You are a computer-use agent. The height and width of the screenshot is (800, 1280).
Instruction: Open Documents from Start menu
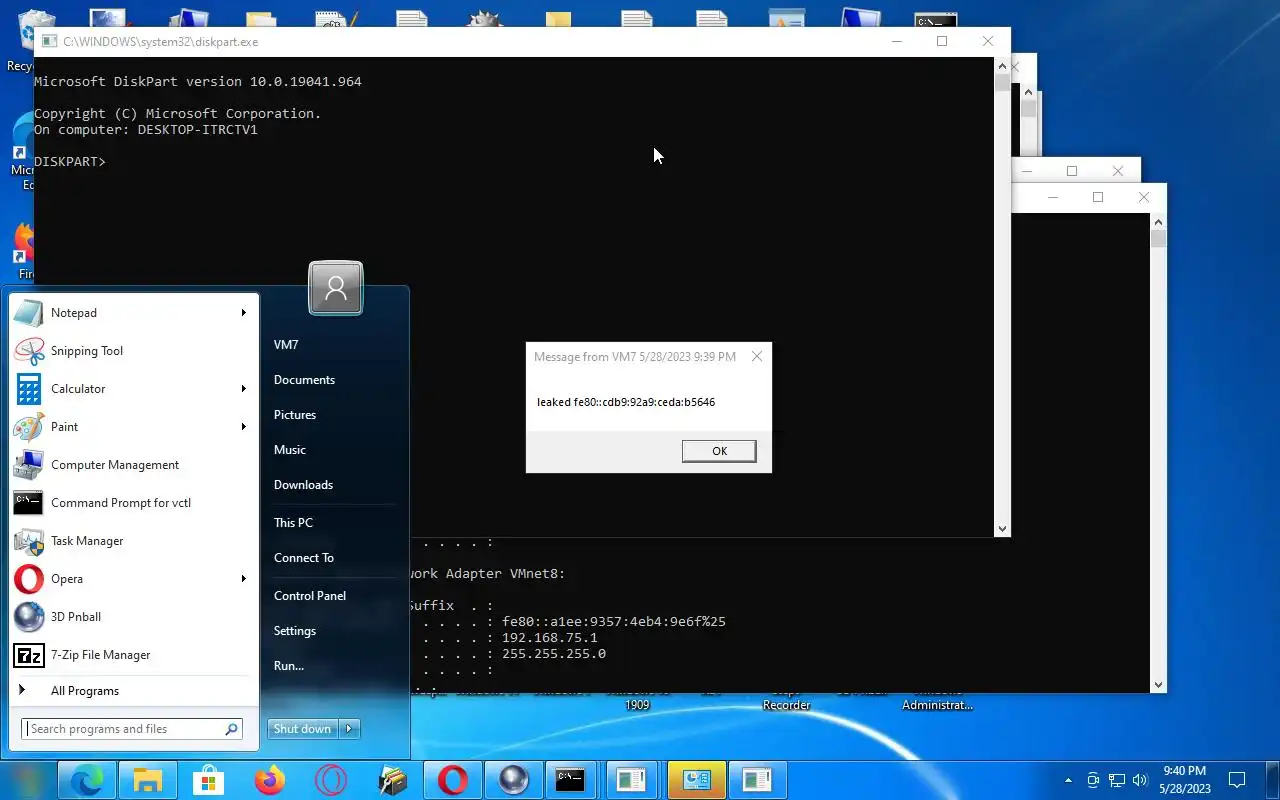[x=304, y=380]
